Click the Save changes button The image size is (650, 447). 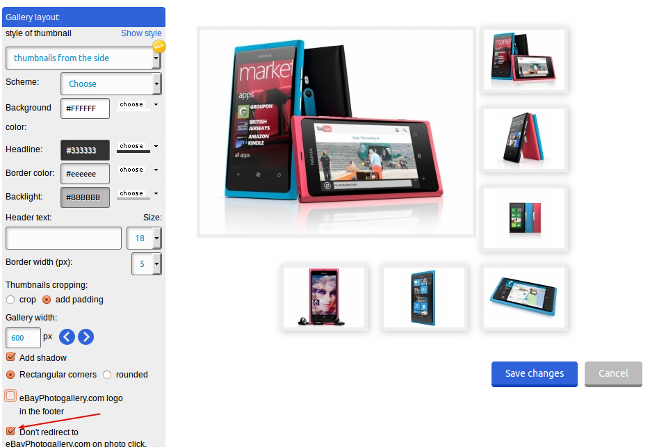[x=534, y=374]
